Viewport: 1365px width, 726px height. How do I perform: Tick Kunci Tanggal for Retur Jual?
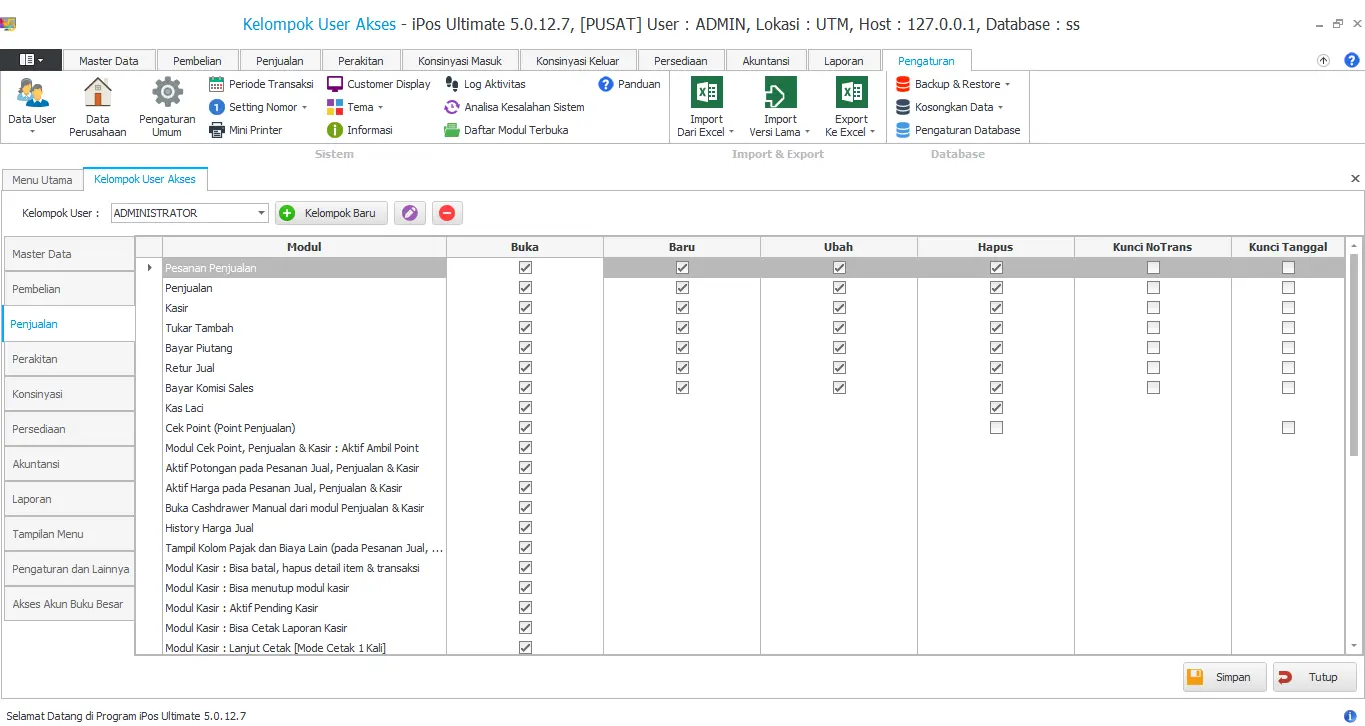coord(1288,368)
